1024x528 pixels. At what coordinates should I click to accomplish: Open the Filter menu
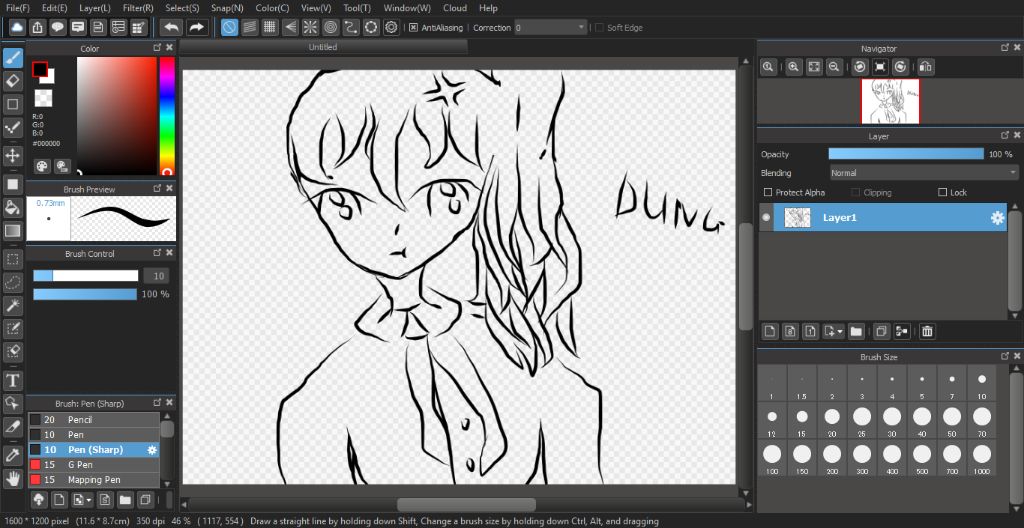138,8
